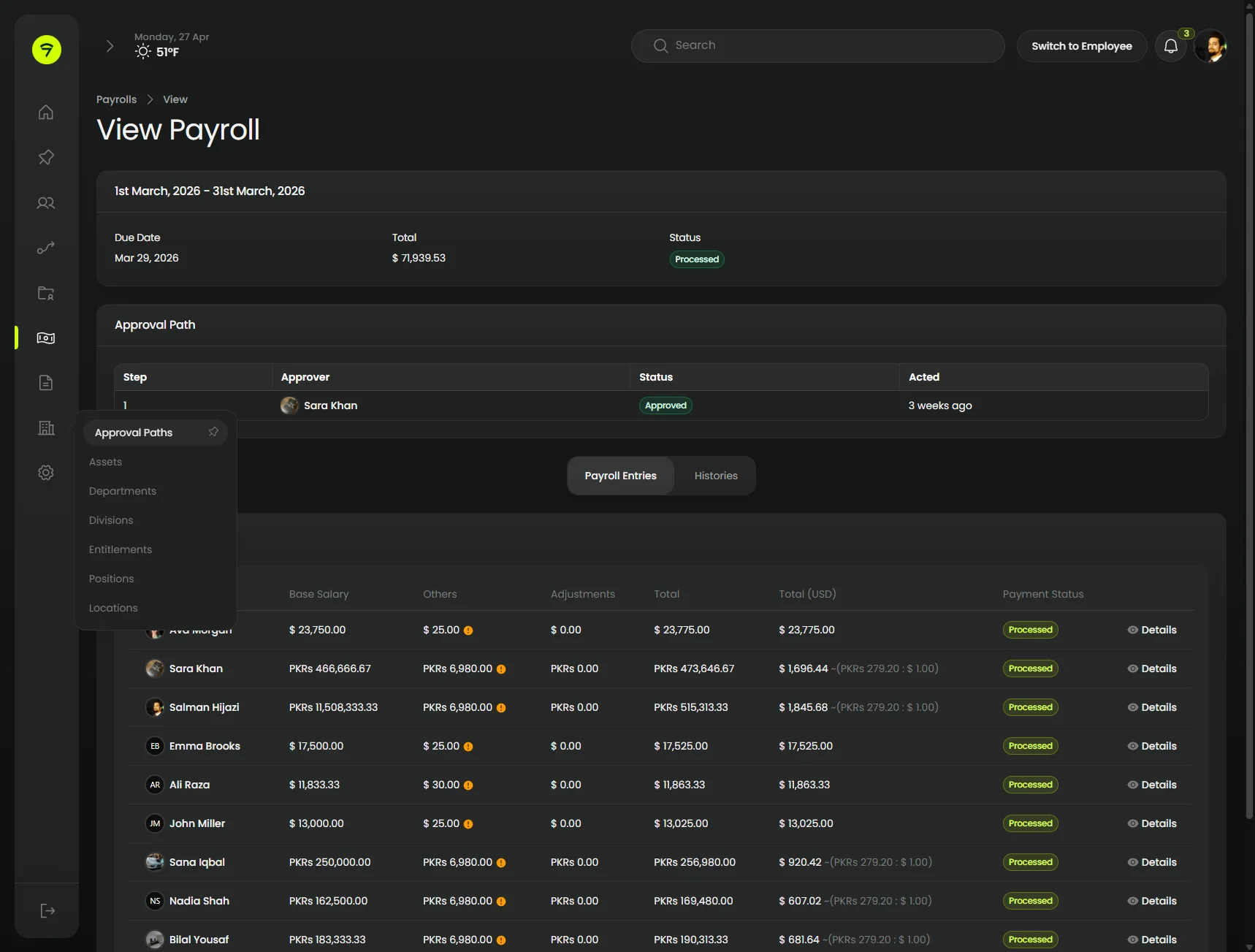Open Settings via the gear icon
The height and width of the screenshot is (952, 1255).
[x=45, y=472]
